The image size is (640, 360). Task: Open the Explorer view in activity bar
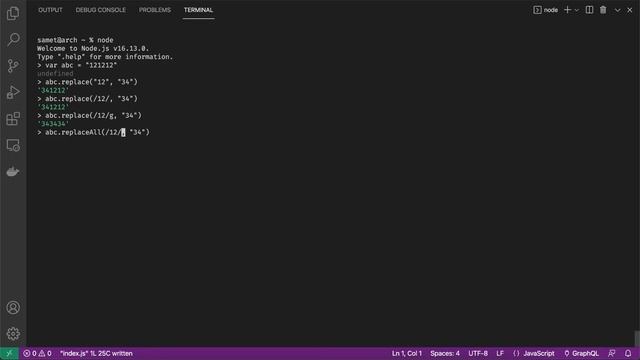tap(13, 13)
